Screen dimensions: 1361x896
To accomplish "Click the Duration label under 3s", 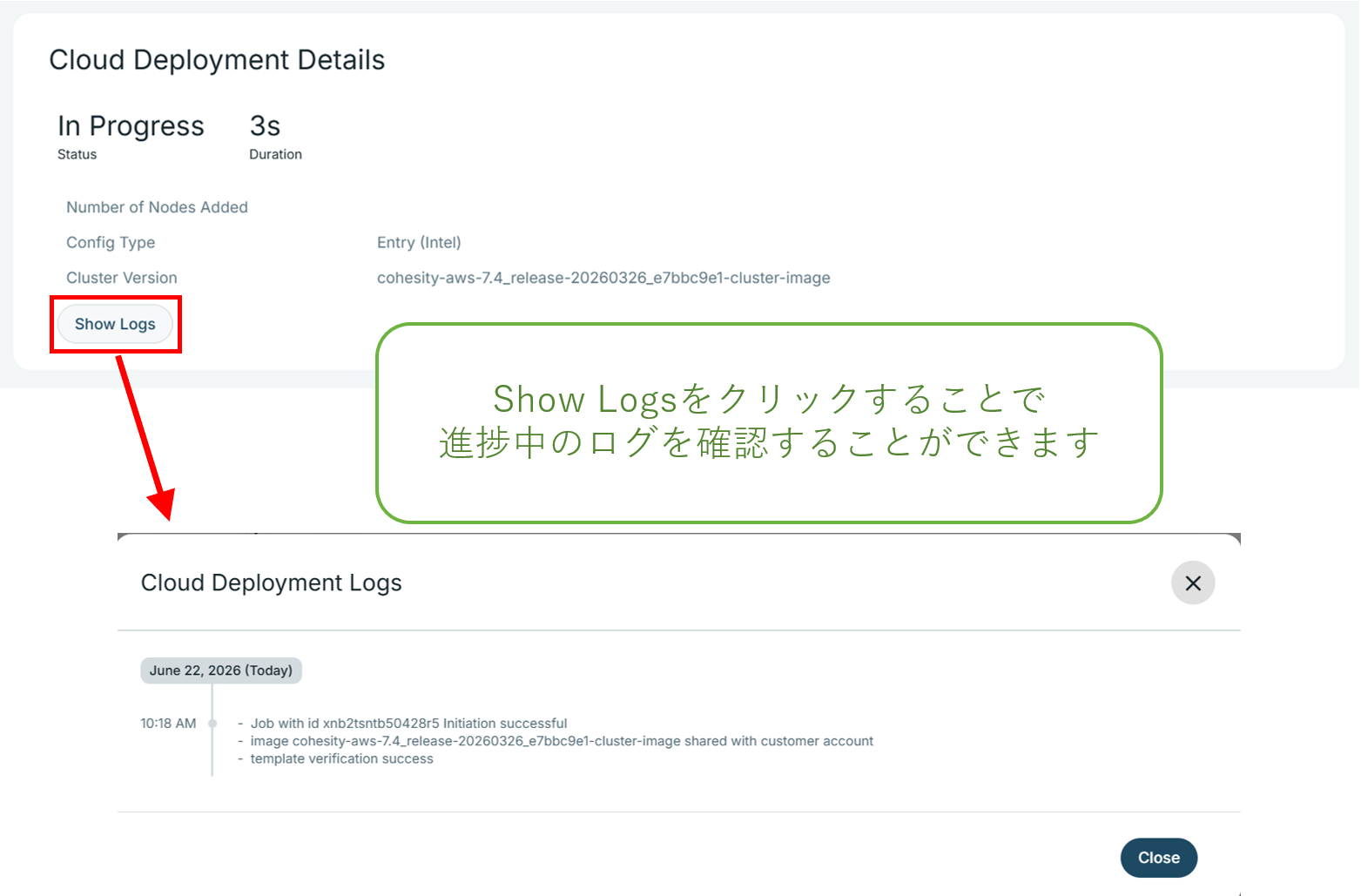I will point(275,155).
